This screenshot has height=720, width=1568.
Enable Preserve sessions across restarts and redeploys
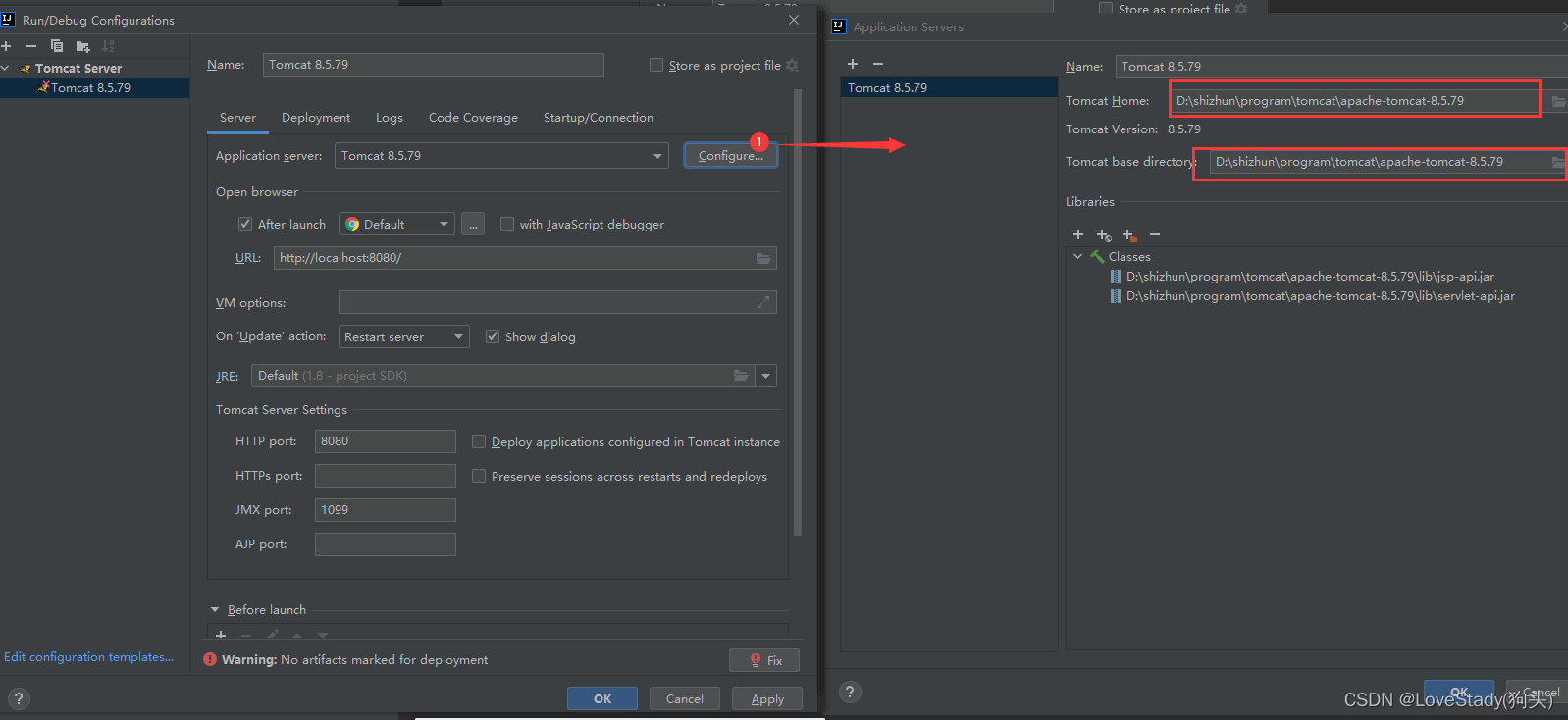point(479,476)
